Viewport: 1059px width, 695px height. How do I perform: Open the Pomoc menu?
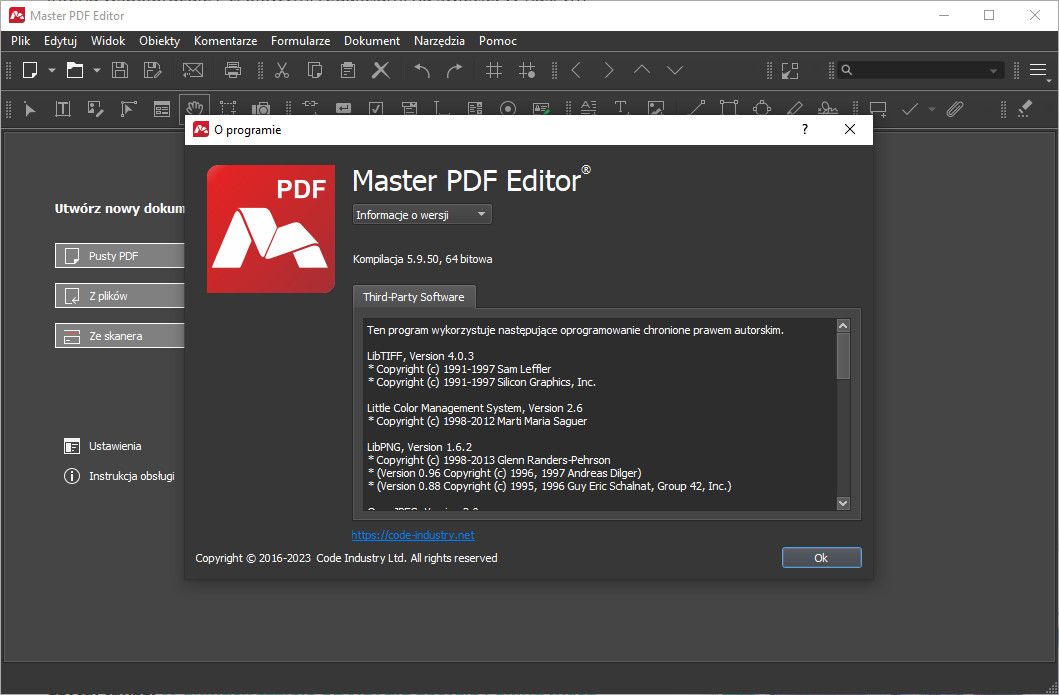(498, 41)
